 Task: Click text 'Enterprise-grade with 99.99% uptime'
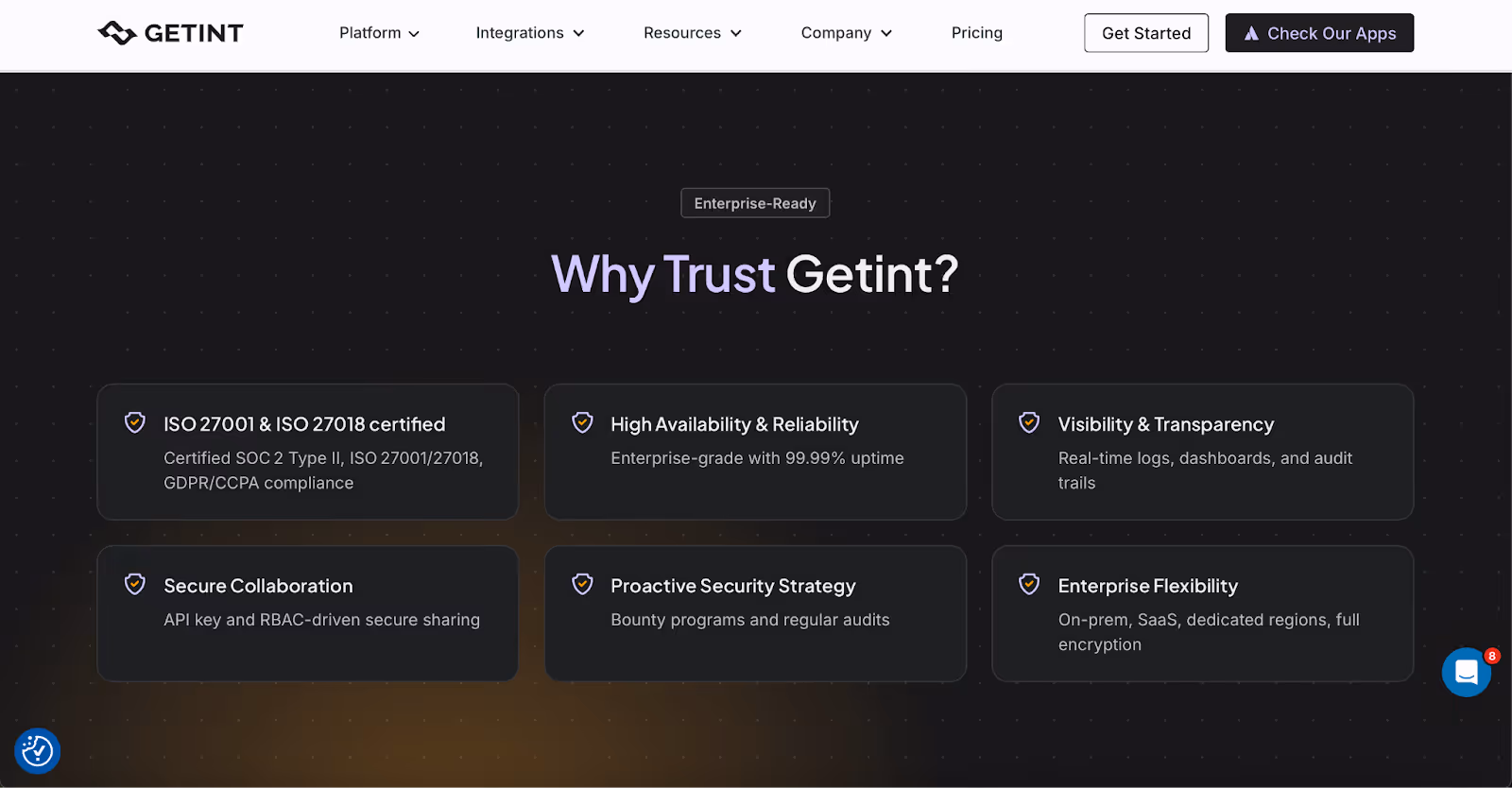click(x=757, y=458)
